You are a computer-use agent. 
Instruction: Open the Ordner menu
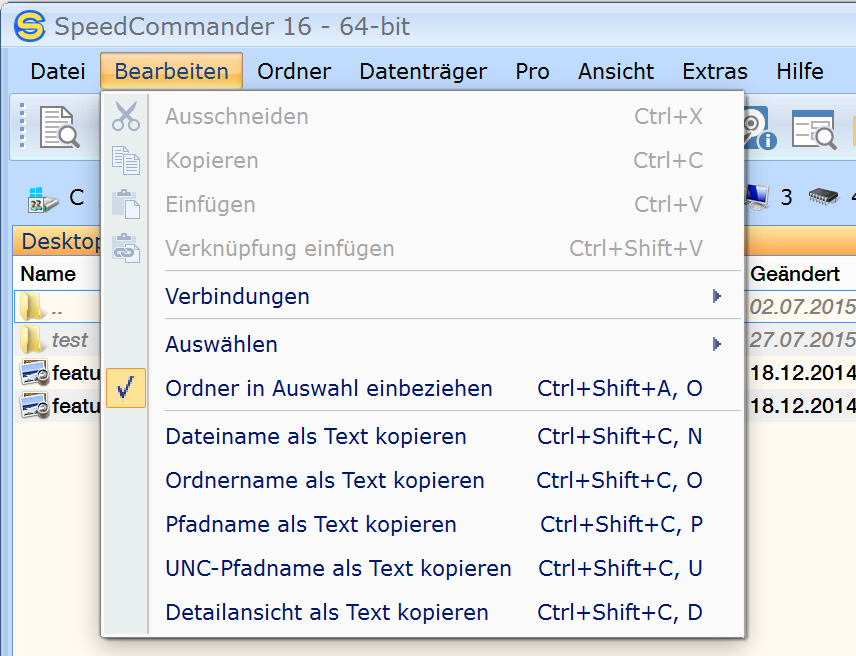[x=294, y=71]
